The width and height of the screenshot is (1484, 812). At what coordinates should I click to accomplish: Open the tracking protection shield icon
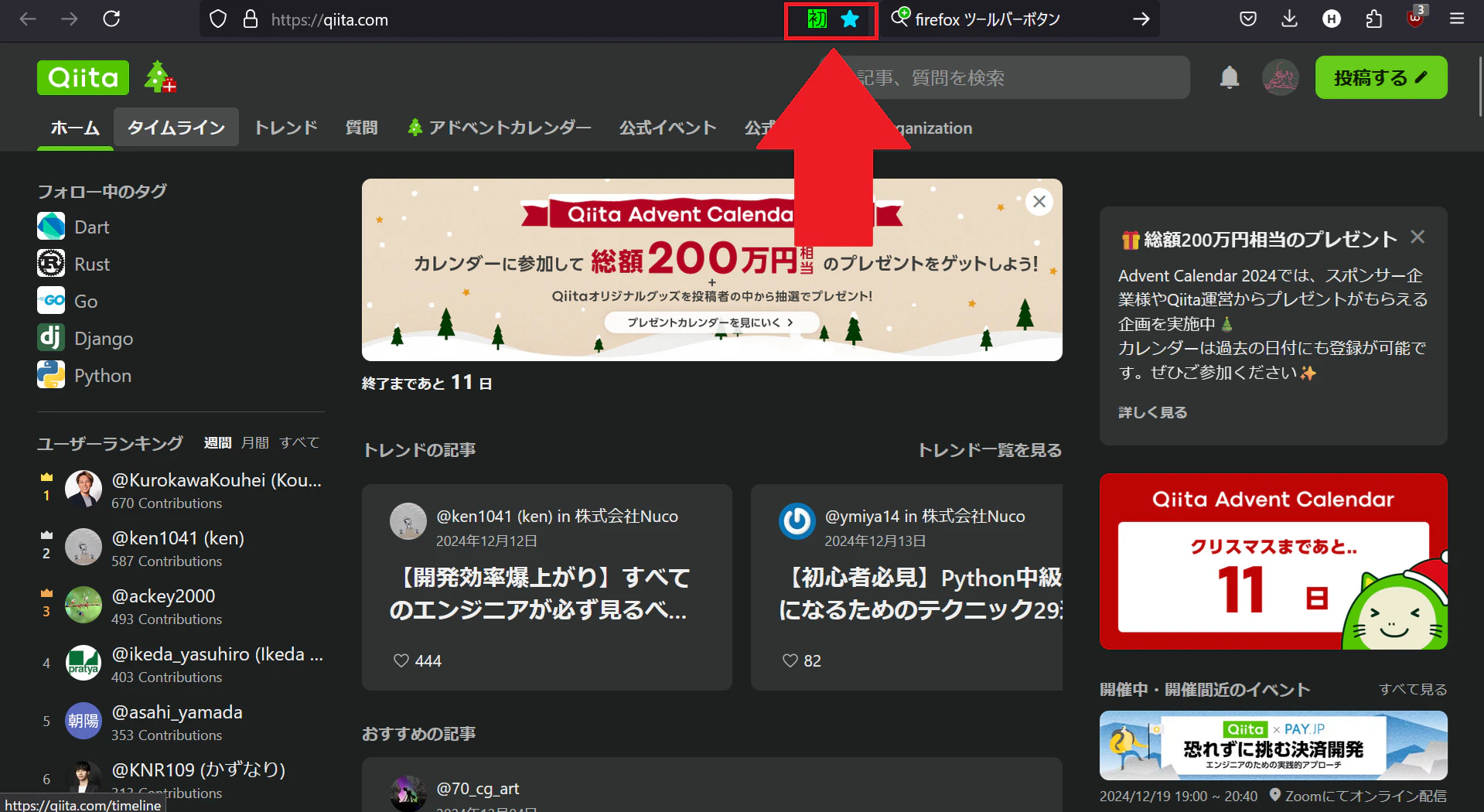(x=218, y=19)
